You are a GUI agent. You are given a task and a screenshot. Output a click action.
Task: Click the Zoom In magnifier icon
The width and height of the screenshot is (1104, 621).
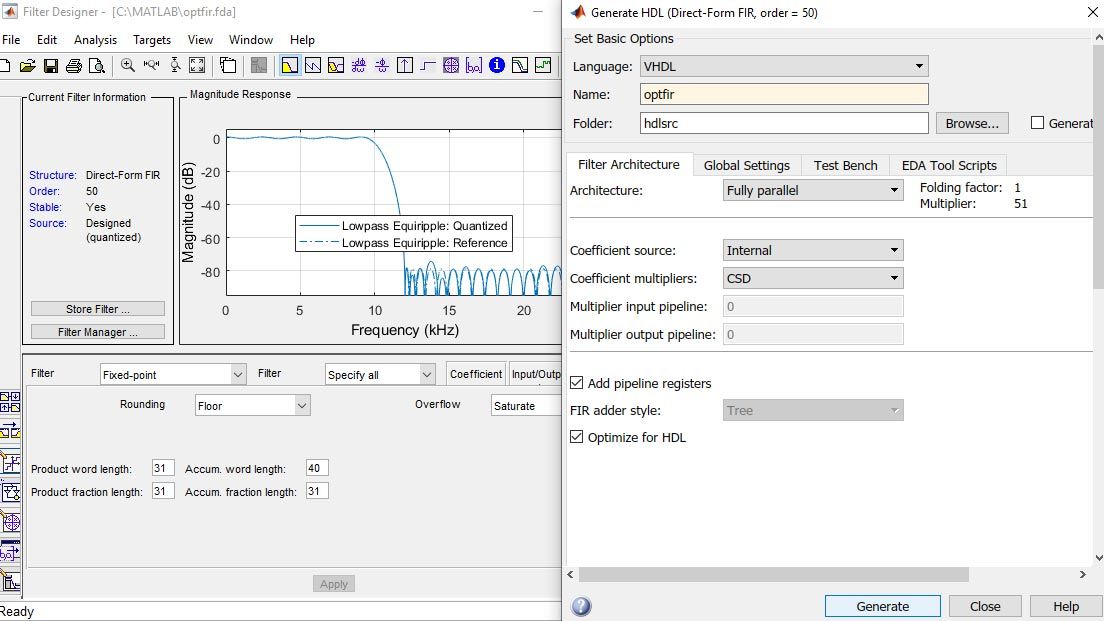pyautogui.click(x=128, y=66)
